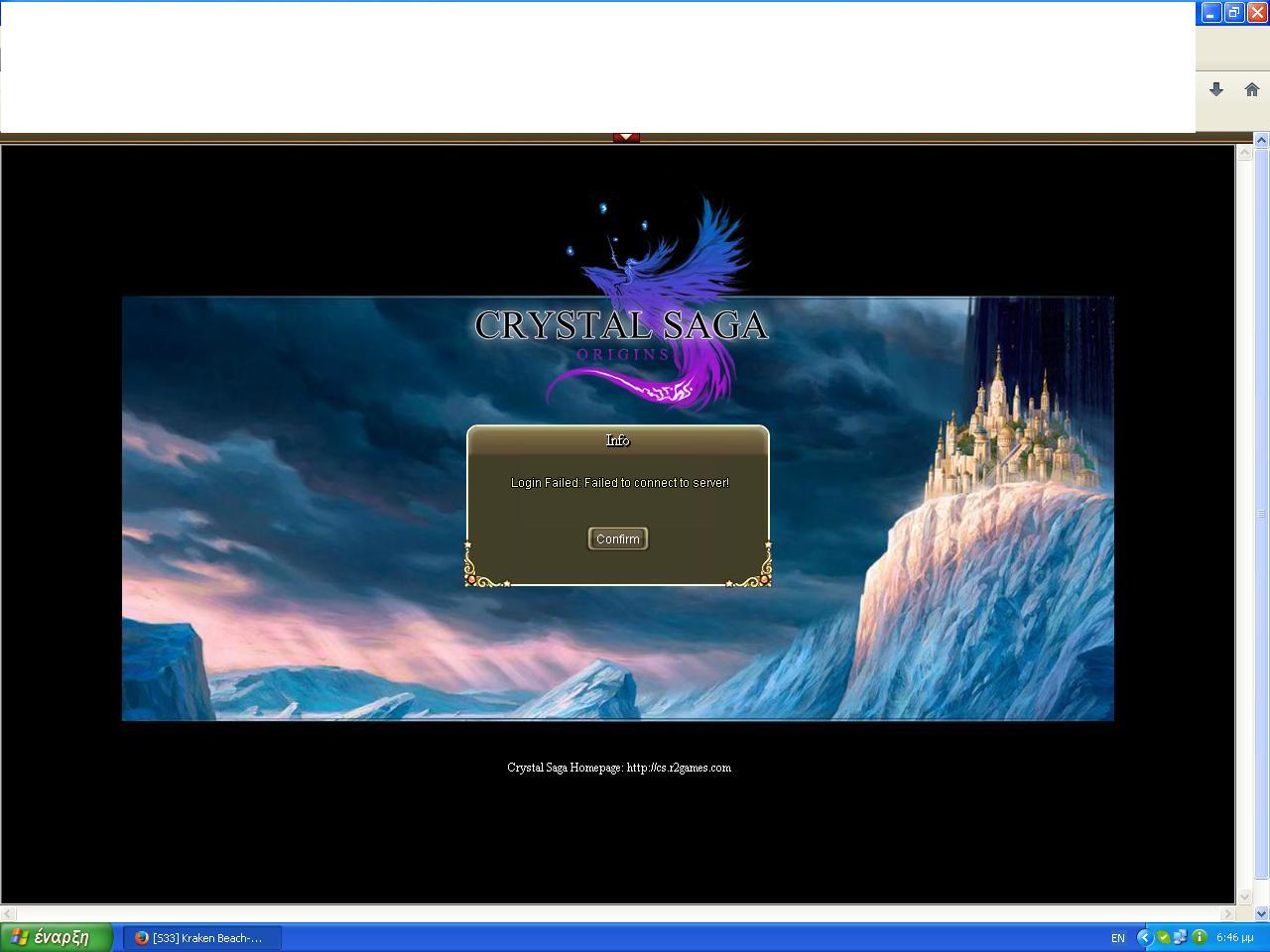Restore down the Firefox window

tap(1233, 12)
